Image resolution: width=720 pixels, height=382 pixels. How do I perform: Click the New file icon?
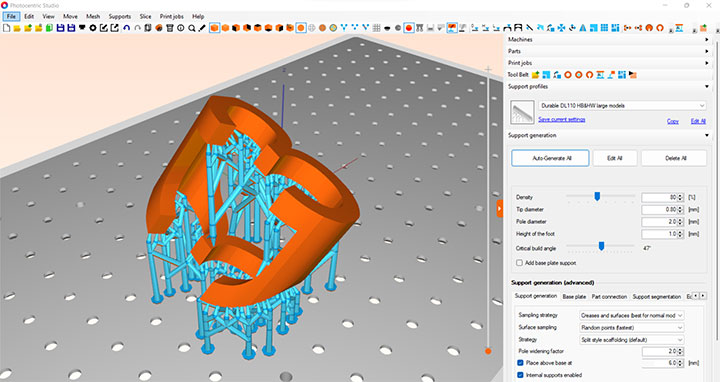6,28
